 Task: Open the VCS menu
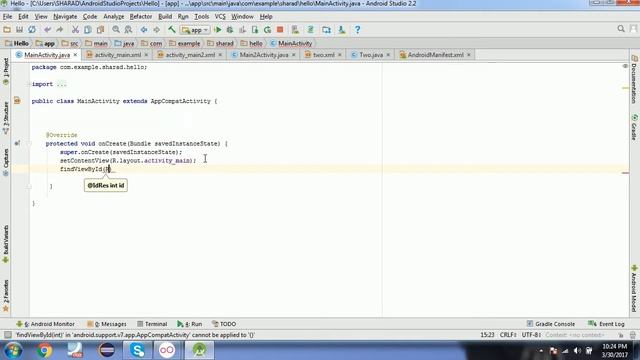coord(220,17)
